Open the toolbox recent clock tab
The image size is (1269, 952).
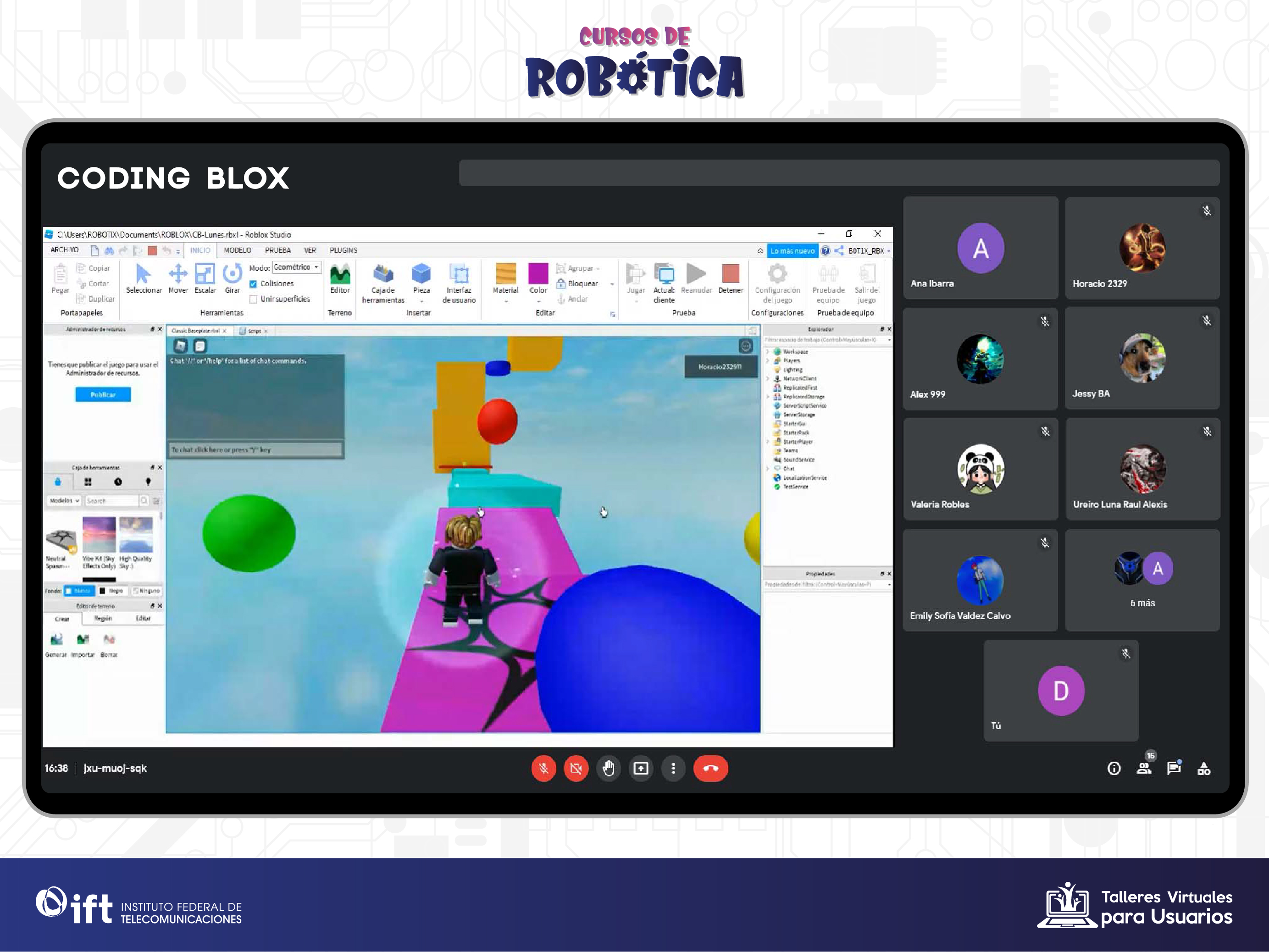click(x=118, y=482)
